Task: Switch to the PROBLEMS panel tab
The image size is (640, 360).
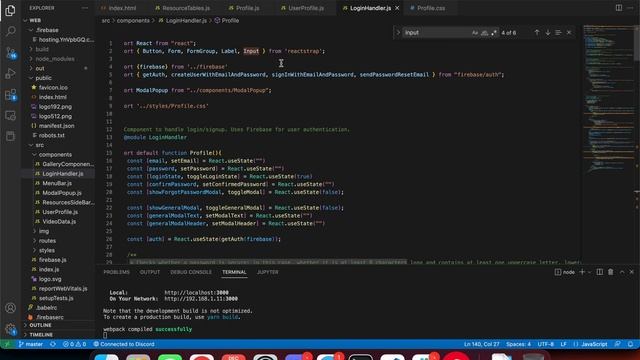Action: 116,272
